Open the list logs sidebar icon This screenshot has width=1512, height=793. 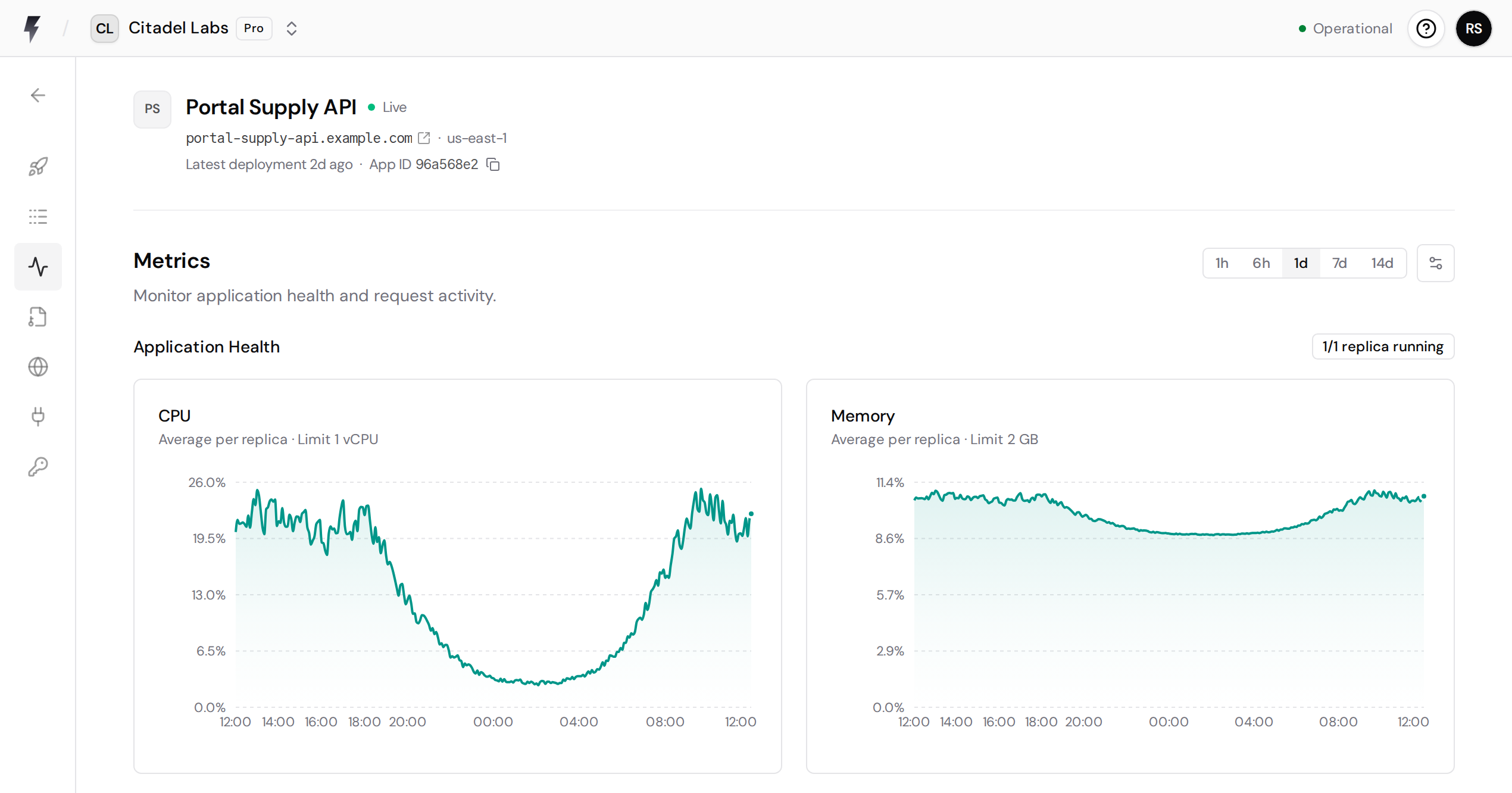point(38,217)
